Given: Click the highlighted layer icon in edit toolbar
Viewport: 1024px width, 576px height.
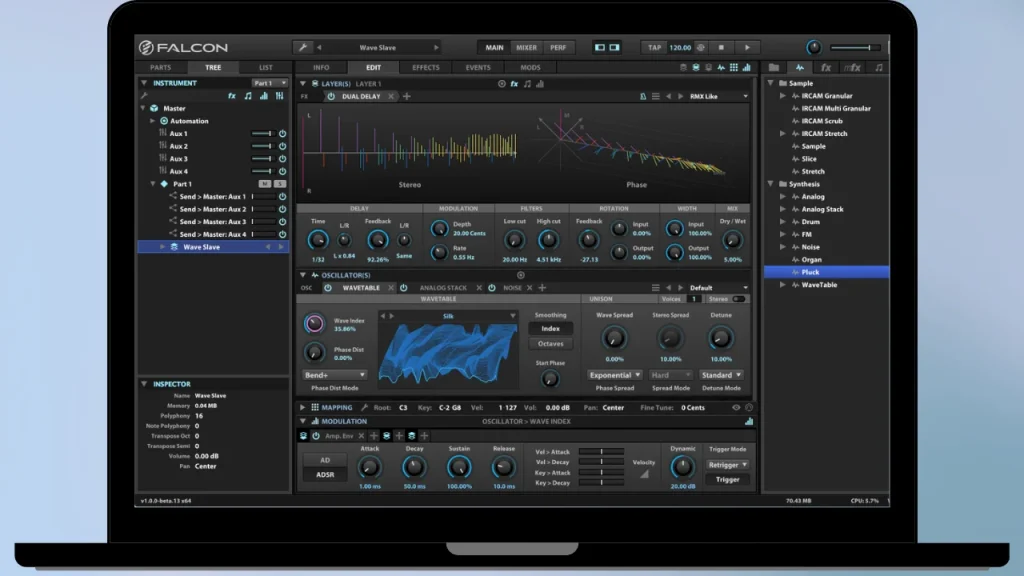Looking at the screenshot, I should coord(696,67).
